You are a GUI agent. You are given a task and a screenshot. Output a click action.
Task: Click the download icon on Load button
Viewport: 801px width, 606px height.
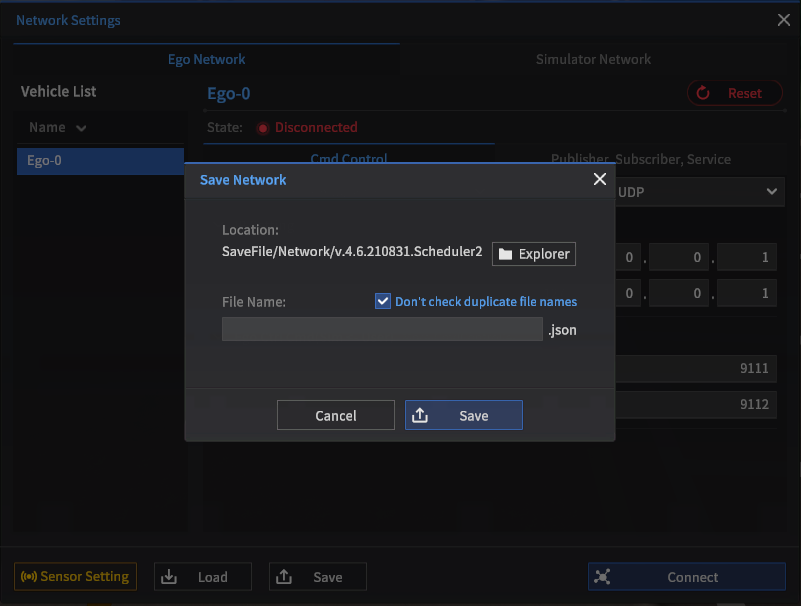coord(169,577)
